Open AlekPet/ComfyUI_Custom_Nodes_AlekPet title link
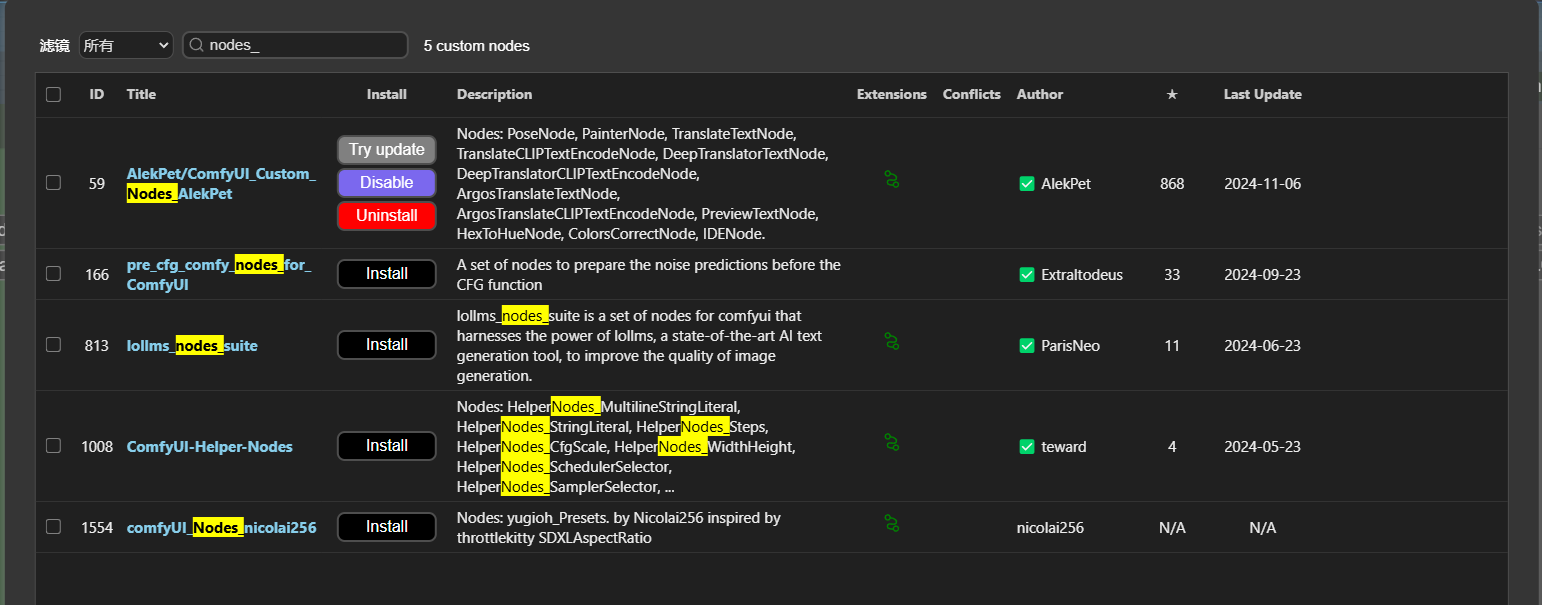This screenshot has height=605, width=1542. pyautogui.click(x=221, y=184)
